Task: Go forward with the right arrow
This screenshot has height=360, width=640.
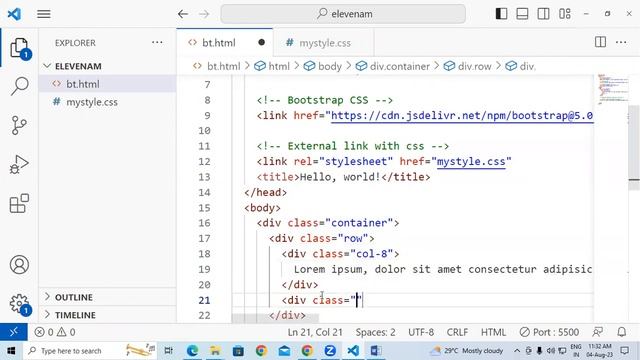Action: (204, 14)
